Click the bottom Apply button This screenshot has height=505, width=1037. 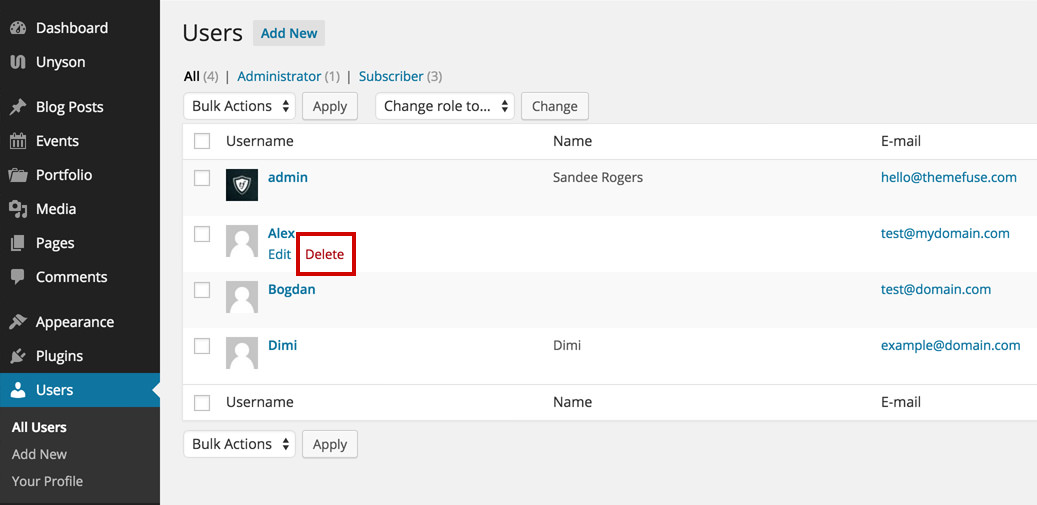tap(330, 444)
